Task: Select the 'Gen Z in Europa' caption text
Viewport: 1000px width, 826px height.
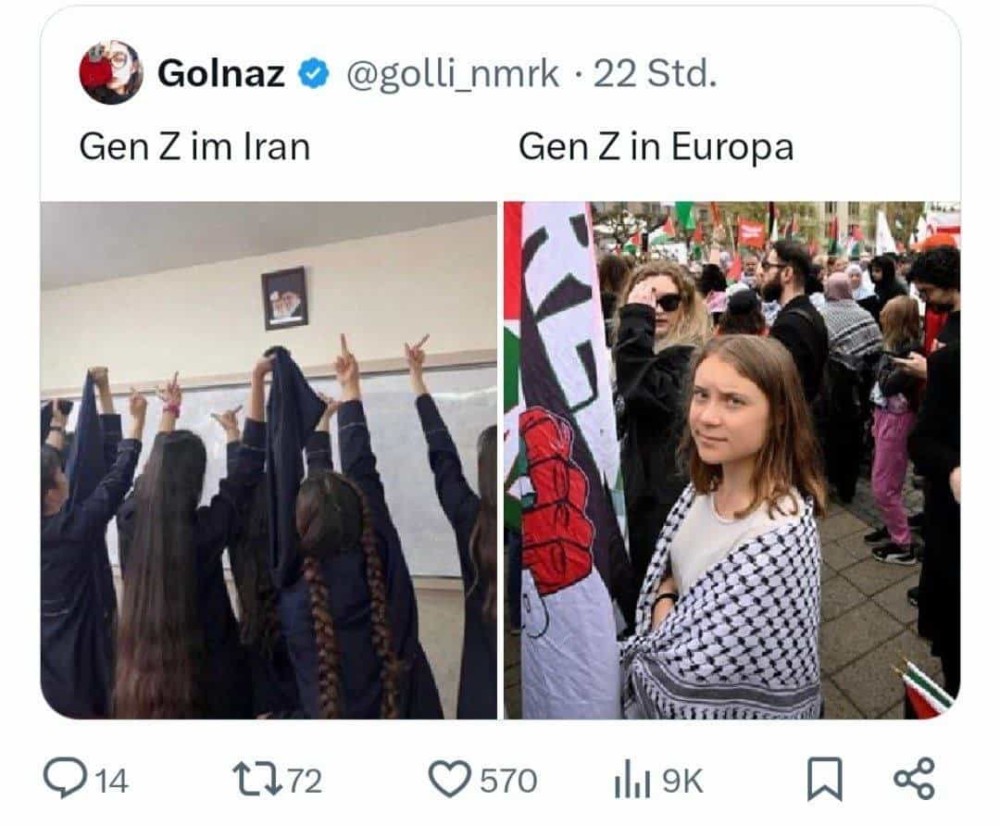Action: (656, 148)
